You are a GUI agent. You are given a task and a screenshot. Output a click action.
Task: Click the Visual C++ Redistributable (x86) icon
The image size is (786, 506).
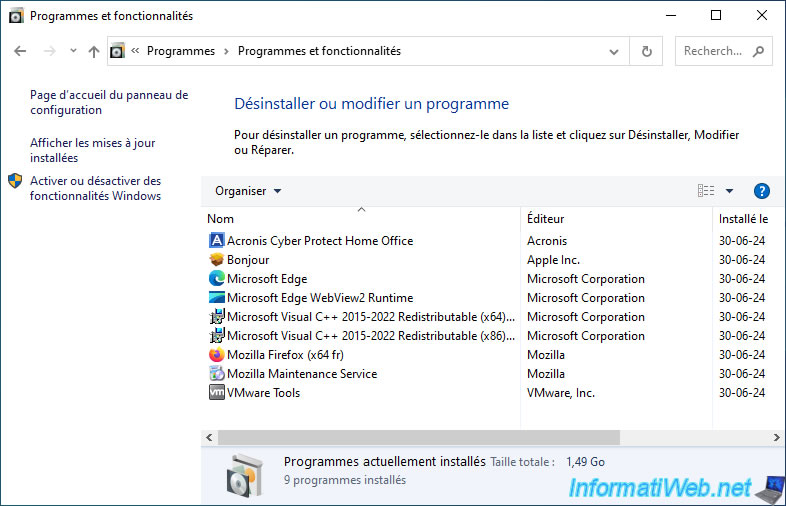216,336
